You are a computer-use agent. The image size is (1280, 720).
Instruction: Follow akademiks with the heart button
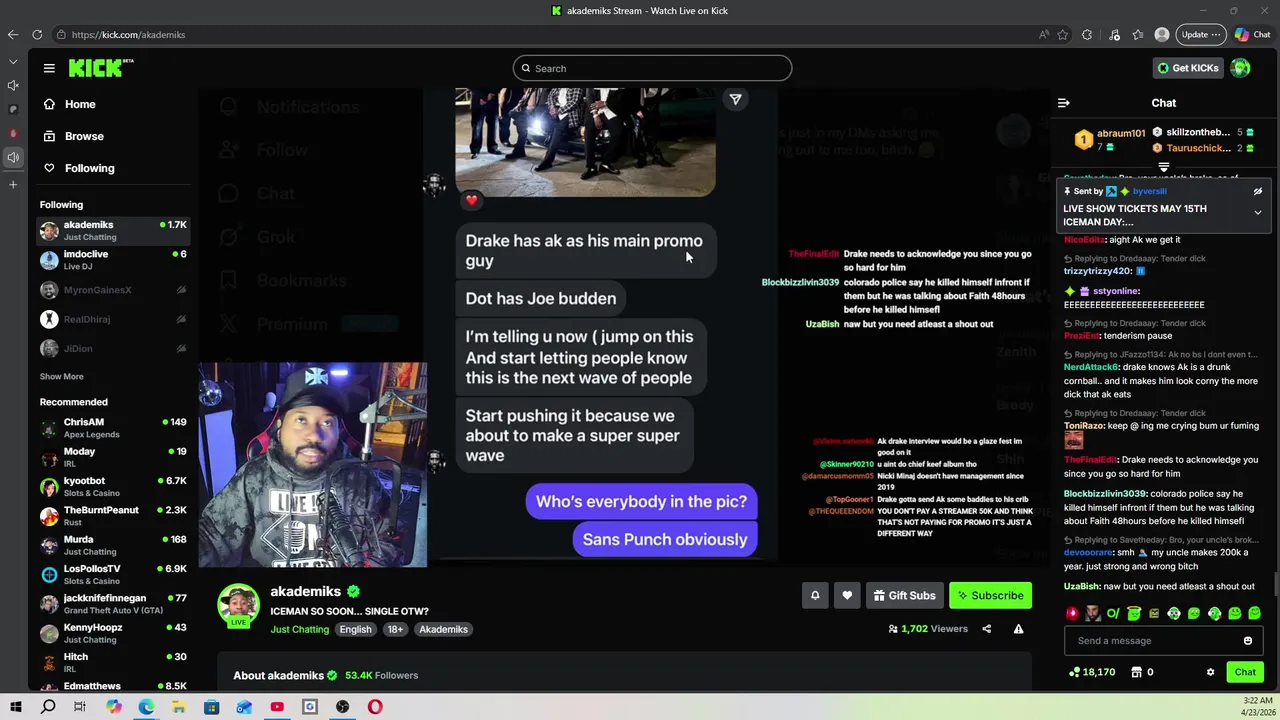[x=847, y=595]
